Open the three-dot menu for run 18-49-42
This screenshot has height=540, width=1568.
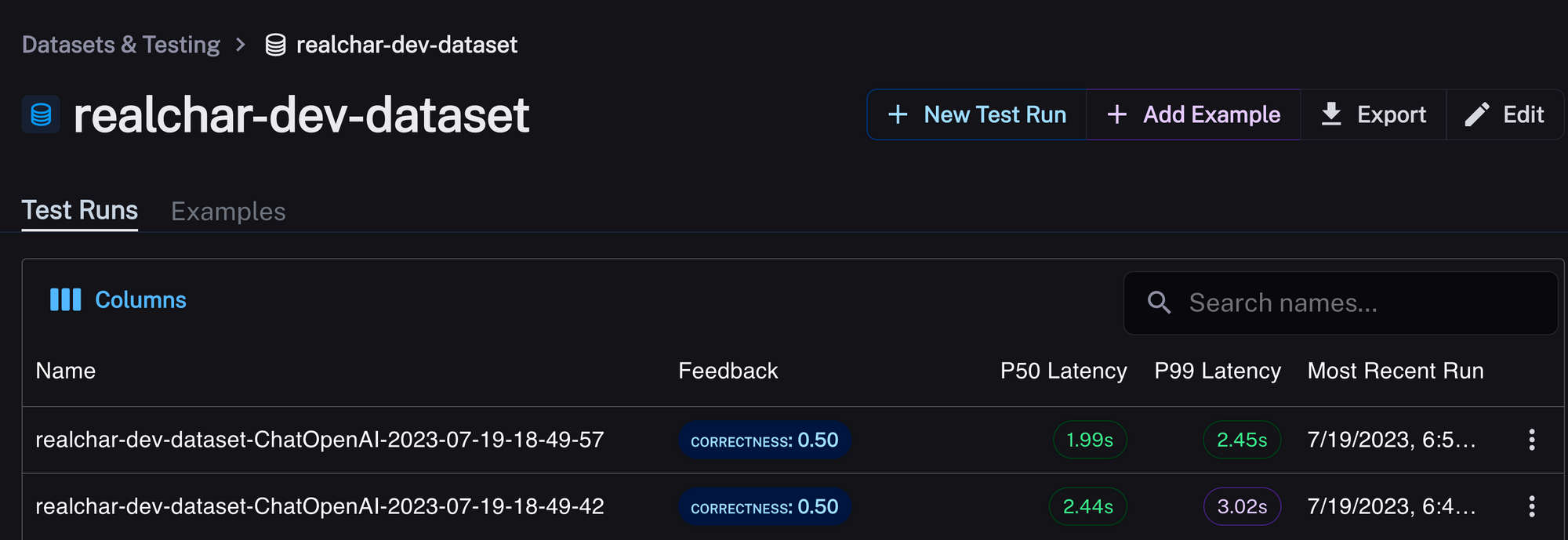(1531, 506)
